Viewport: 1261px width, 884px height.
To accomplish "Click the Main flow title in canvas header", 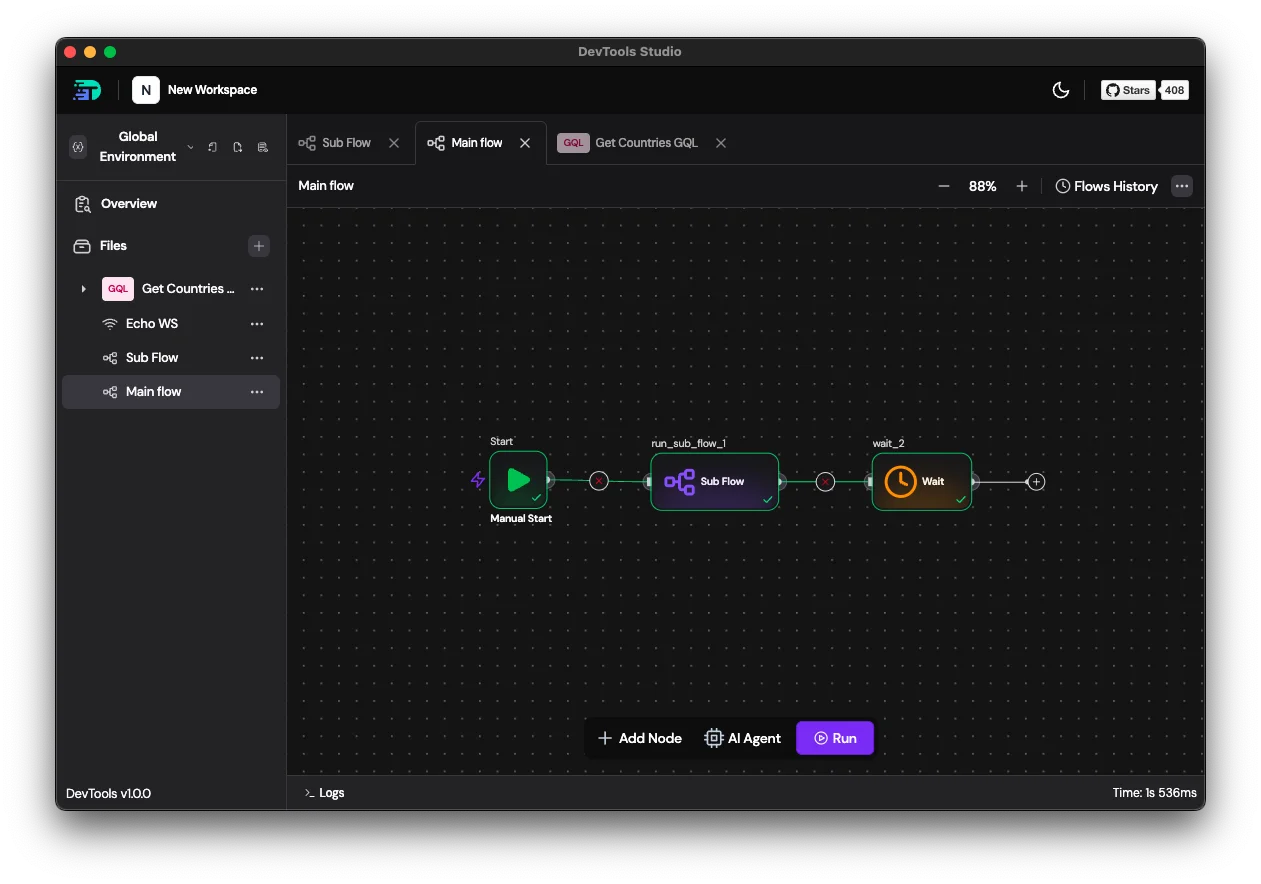I will pos(326,186).
